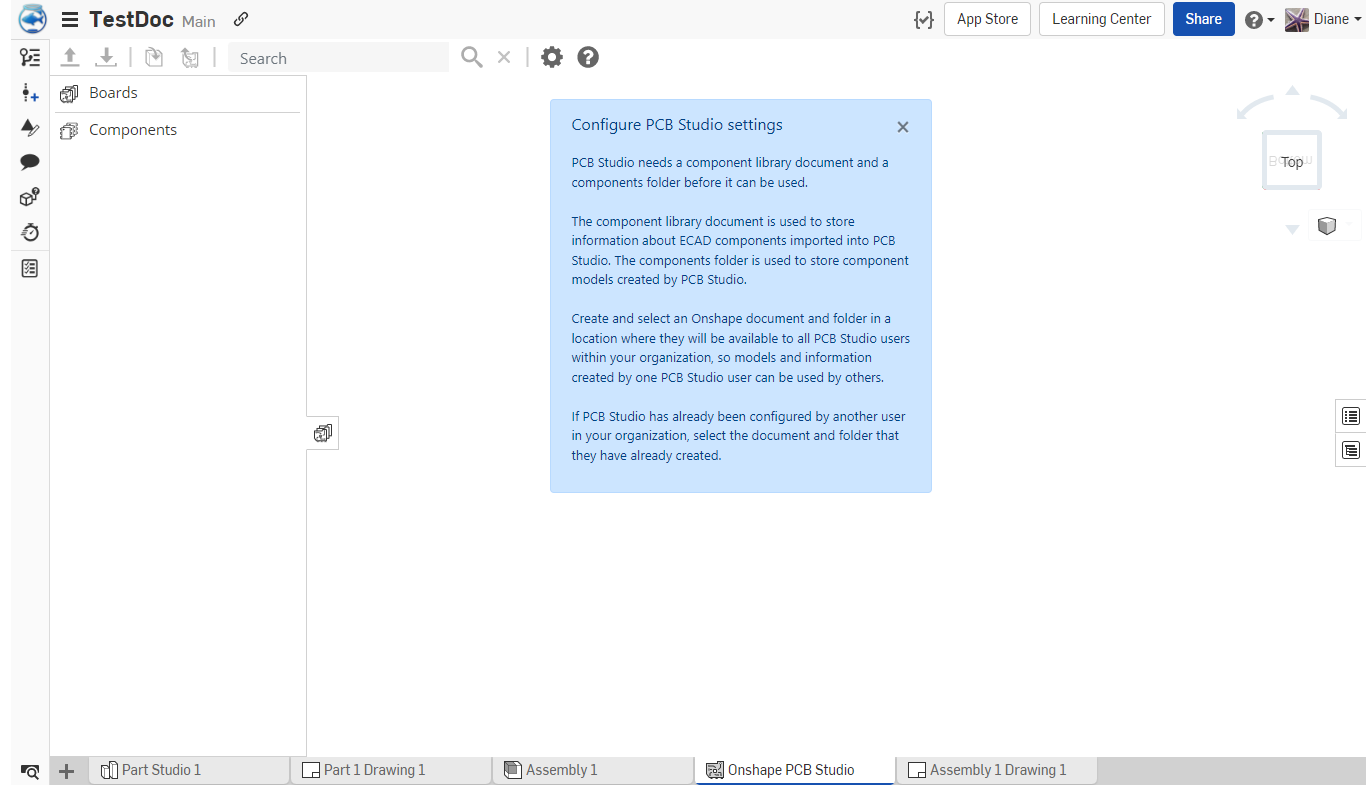Open Diane's user account menu
This screenshot has height=785, width=1366.
point(1323,19)
